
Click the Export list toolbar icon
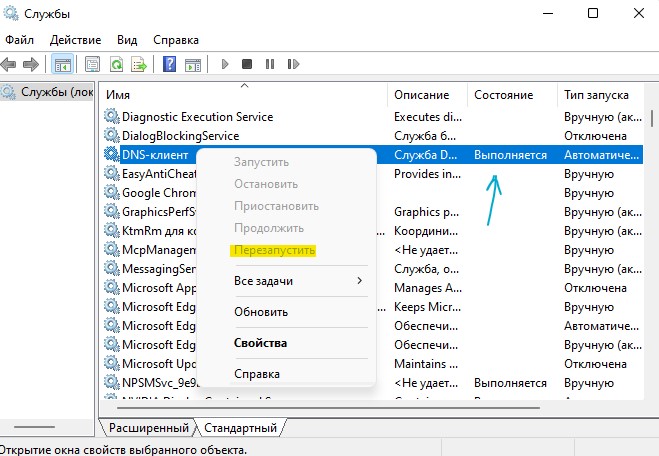pos(139,64)
